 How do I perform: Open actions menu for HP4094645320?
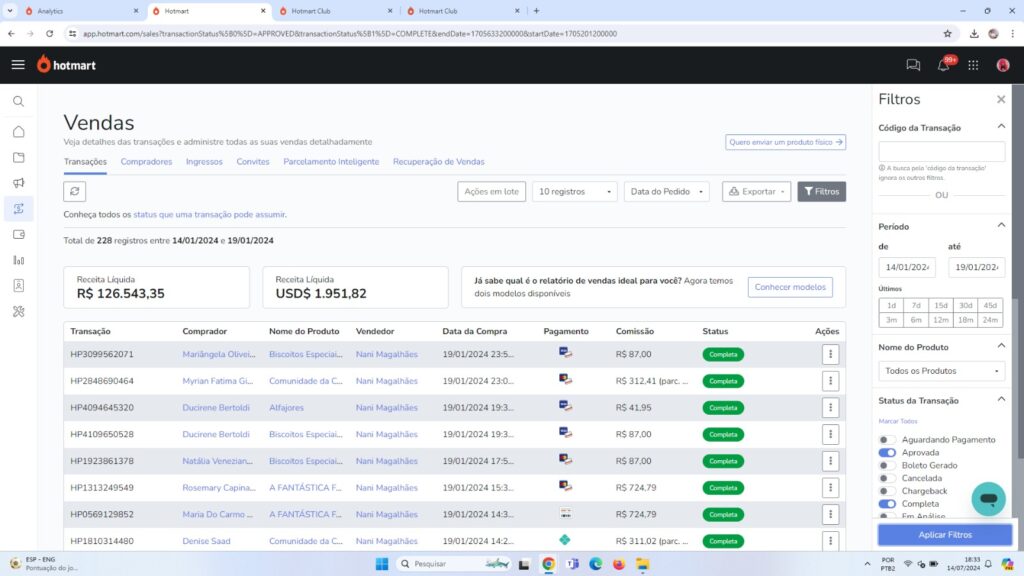click(830, 408)
